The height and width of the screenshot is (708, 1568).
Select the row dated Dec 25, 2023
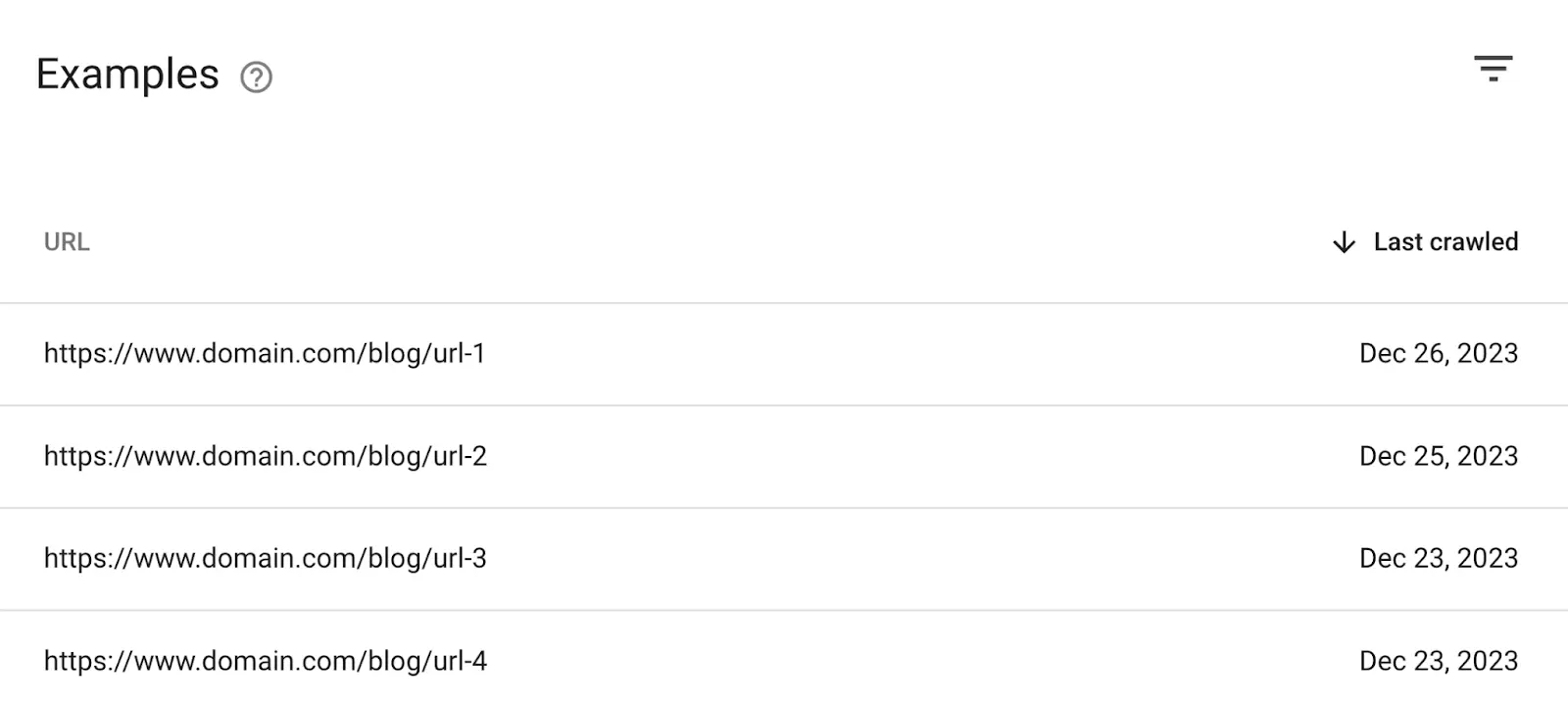[x=268, y=456]
